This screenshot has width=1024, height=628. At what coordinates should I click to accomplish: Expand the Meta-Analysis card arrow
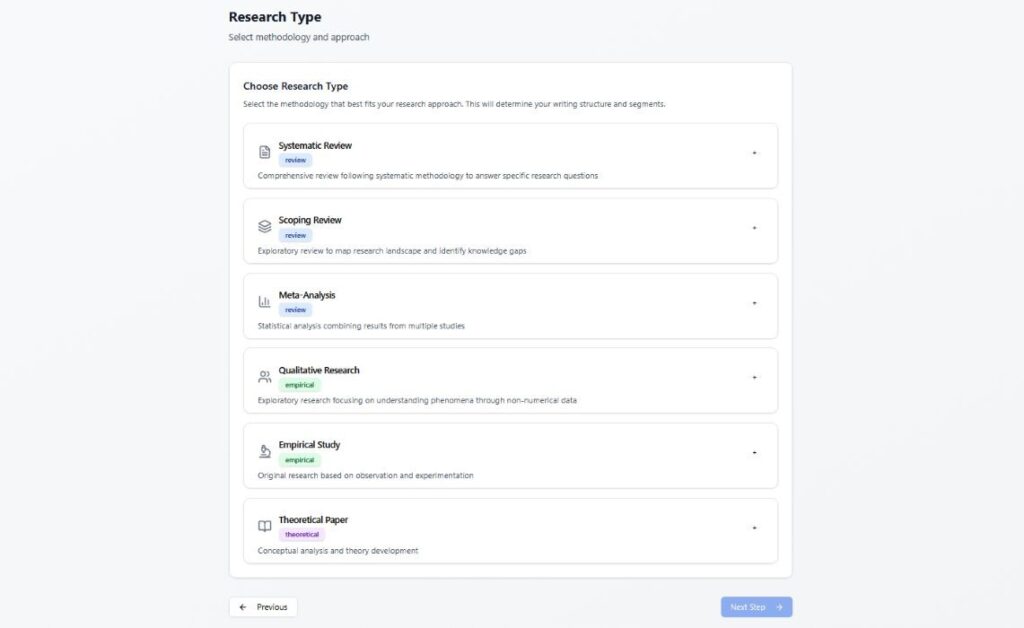[754, 303]
